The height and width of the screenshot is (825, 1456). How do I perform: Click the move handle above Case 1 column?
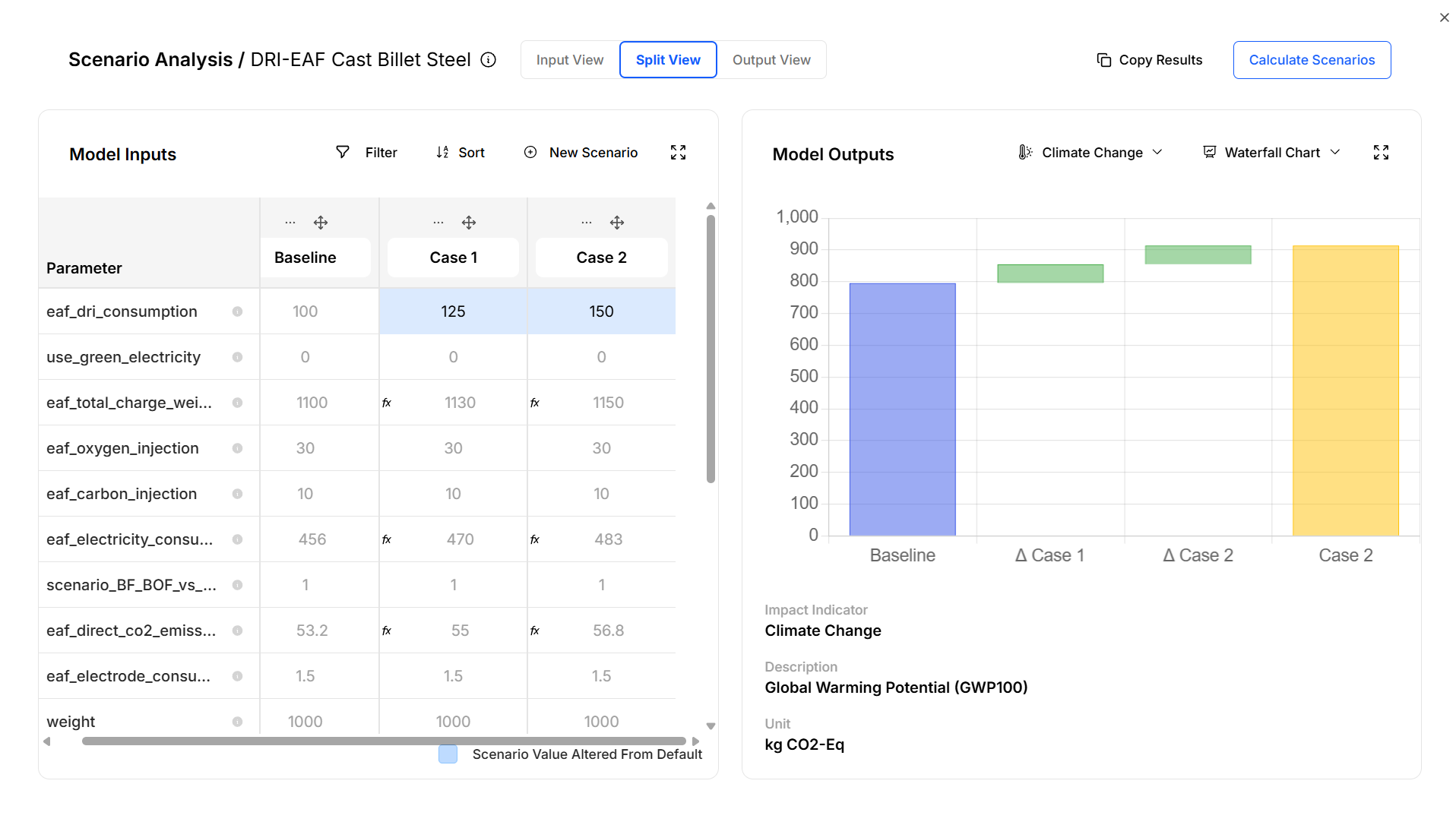click(x=469, y=223)
